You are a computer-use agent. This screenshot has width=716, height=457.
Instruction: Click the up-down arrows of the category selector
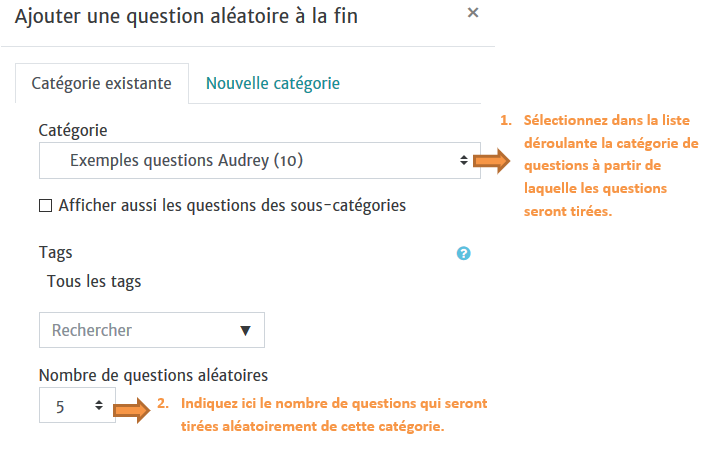coord(463,160)
